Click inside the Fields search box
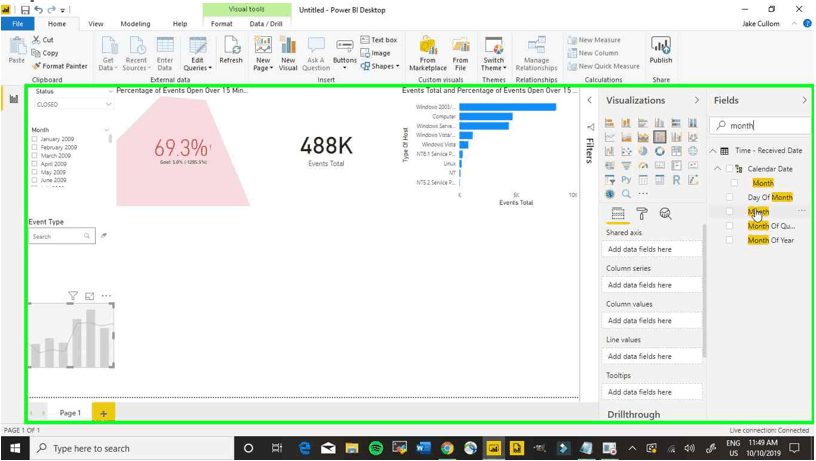Viewport: 816px width, 461px height. 761,125
